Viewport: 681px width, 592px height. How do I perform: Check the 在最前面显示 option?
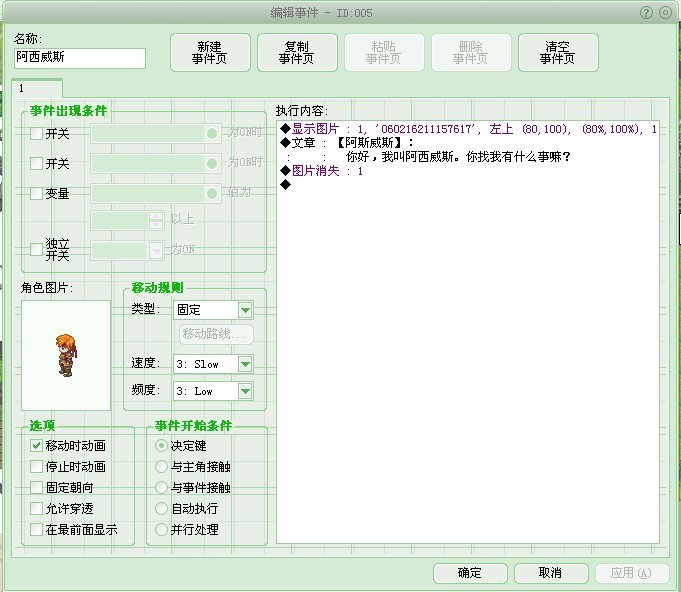pos(36,529)
